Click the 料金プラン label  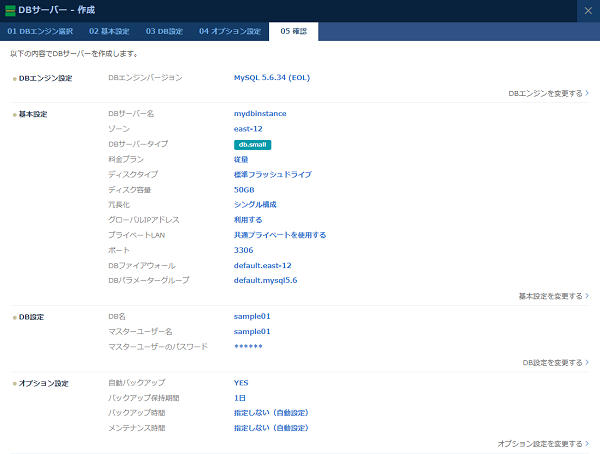(x=126, y=159)
